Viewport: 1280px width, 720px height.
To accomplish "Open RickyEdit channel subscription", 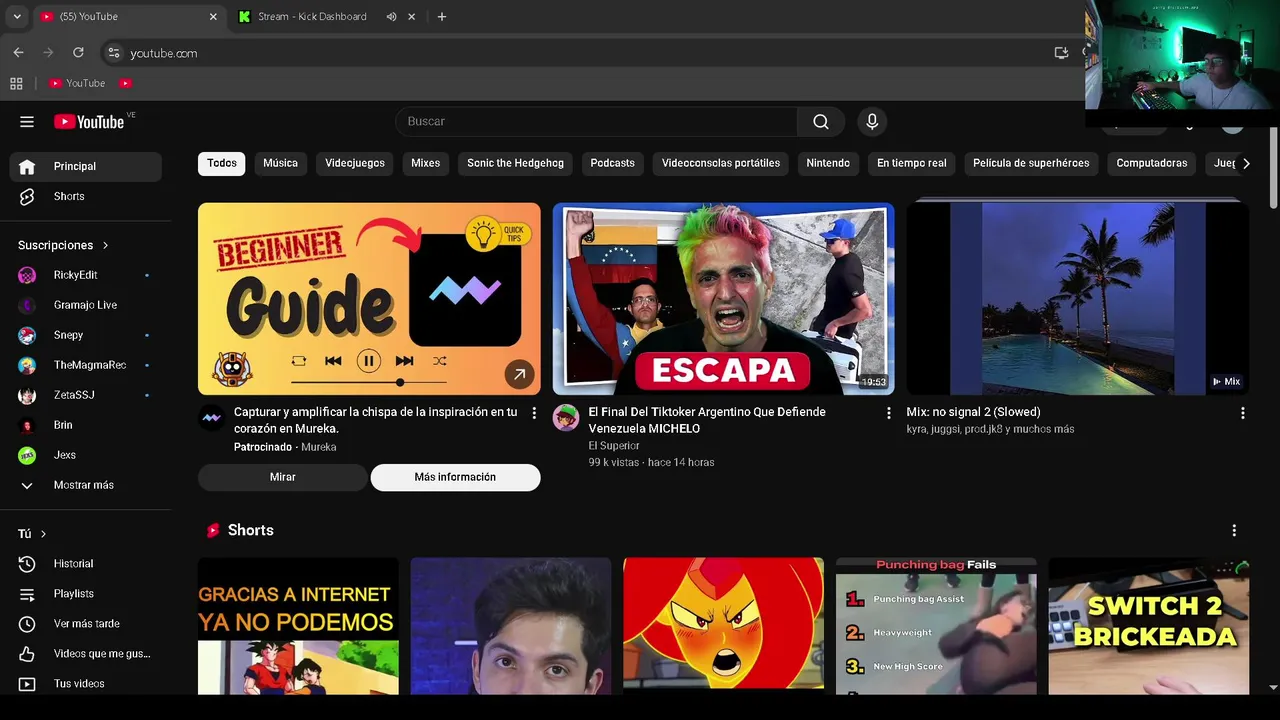I will point(85,275).
